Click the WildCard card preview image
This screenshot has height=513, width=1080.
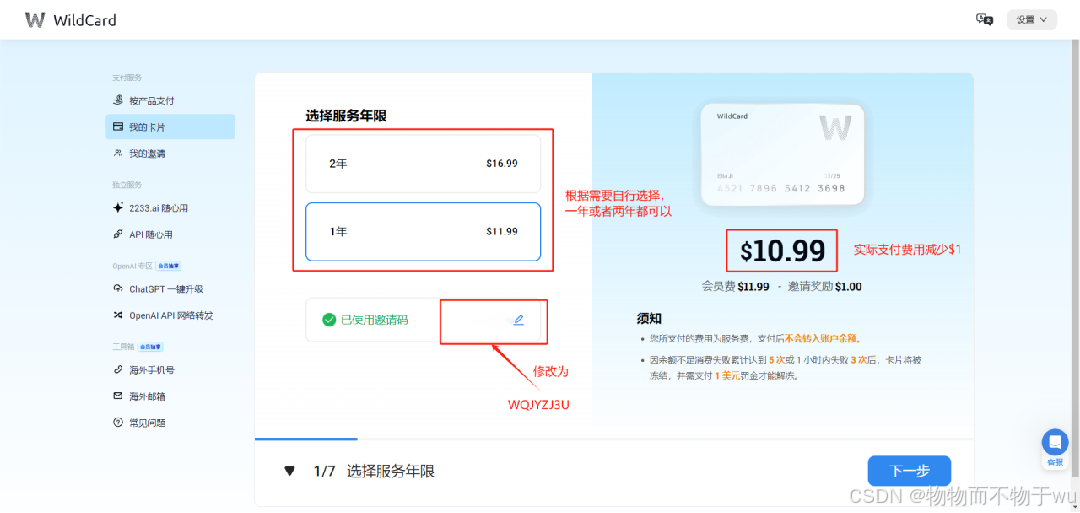point(782,155)
